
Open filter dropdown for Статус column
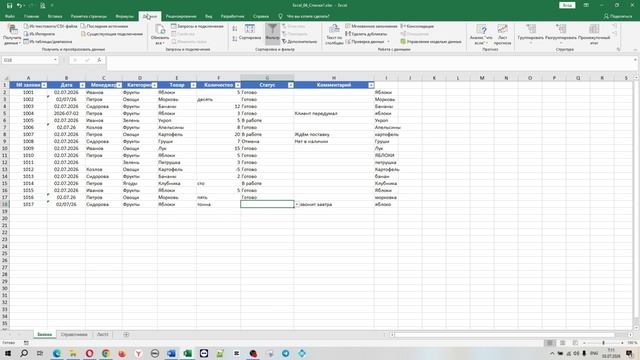291,85
